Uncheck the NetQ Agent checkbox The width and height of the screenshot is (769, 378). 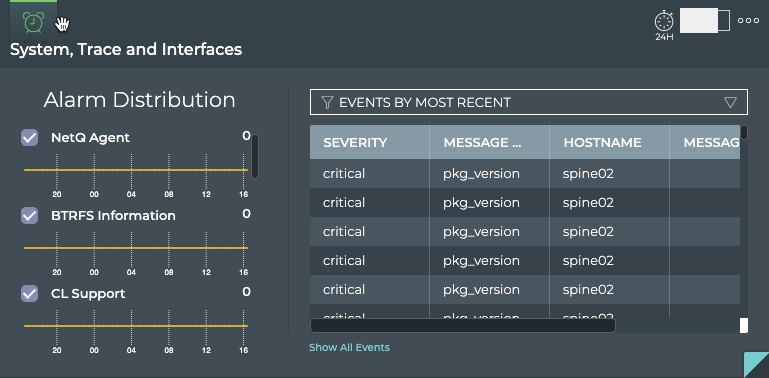(x=29, y=137)
